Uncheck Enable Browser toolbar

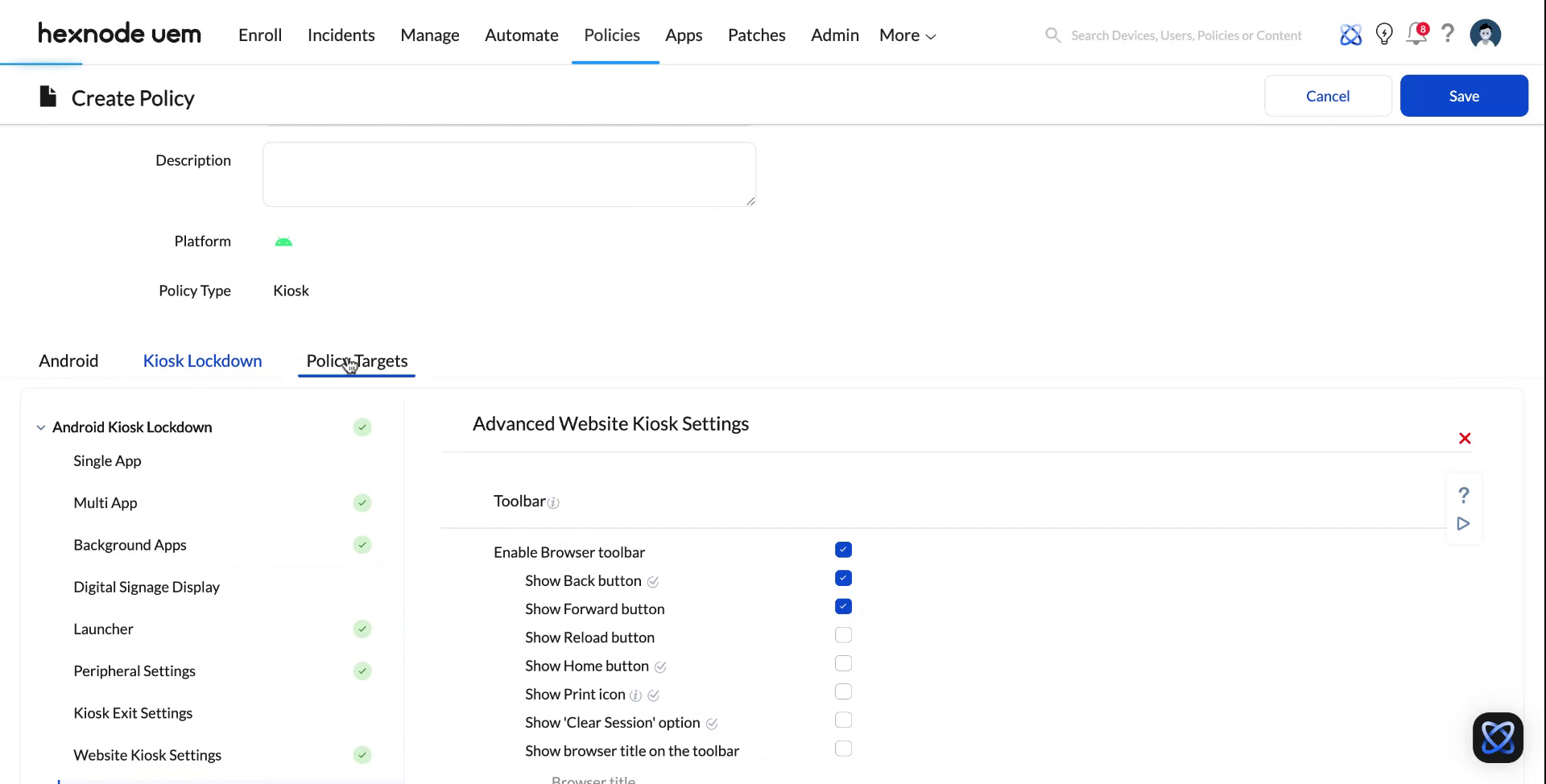click(843, 550)
